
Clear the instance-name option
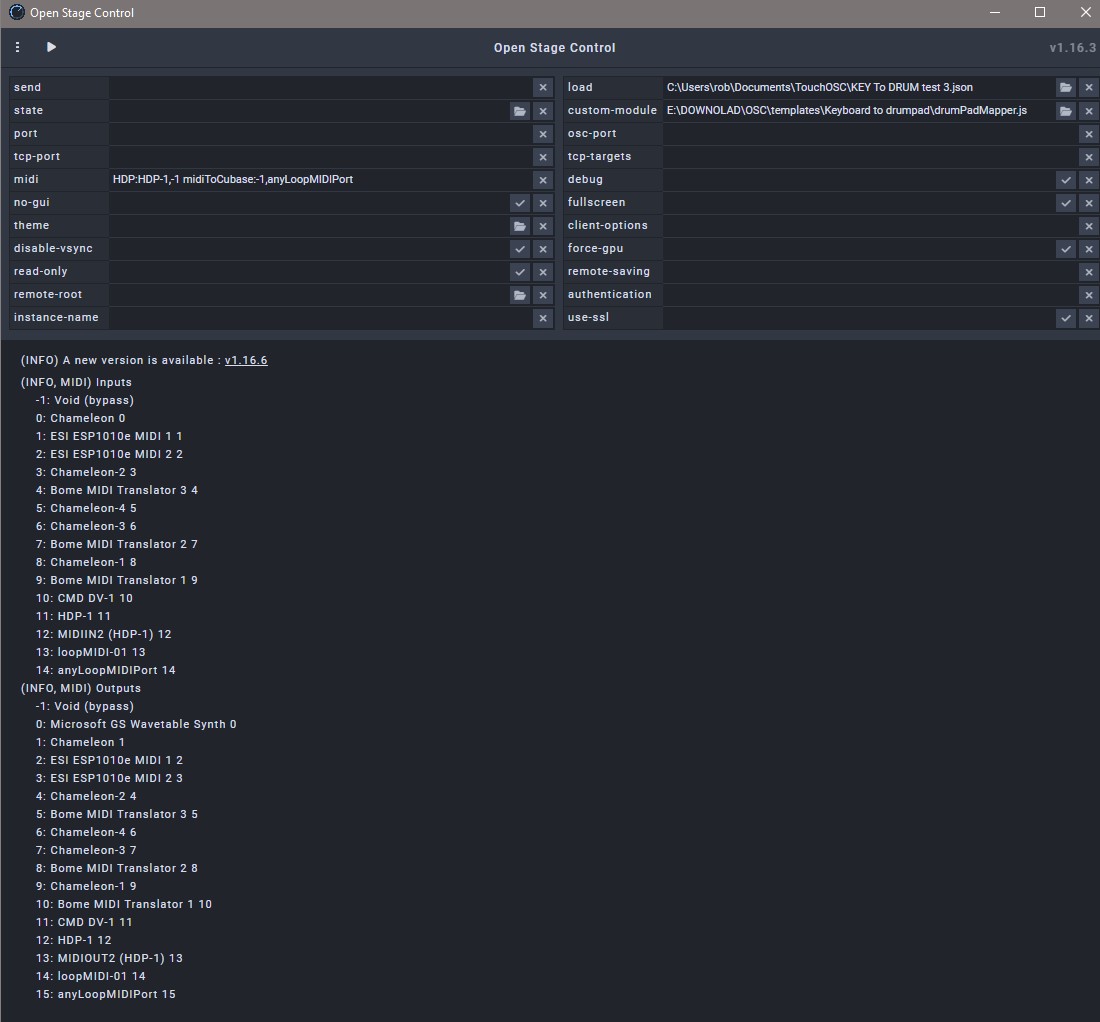click(x=542, y=318)
